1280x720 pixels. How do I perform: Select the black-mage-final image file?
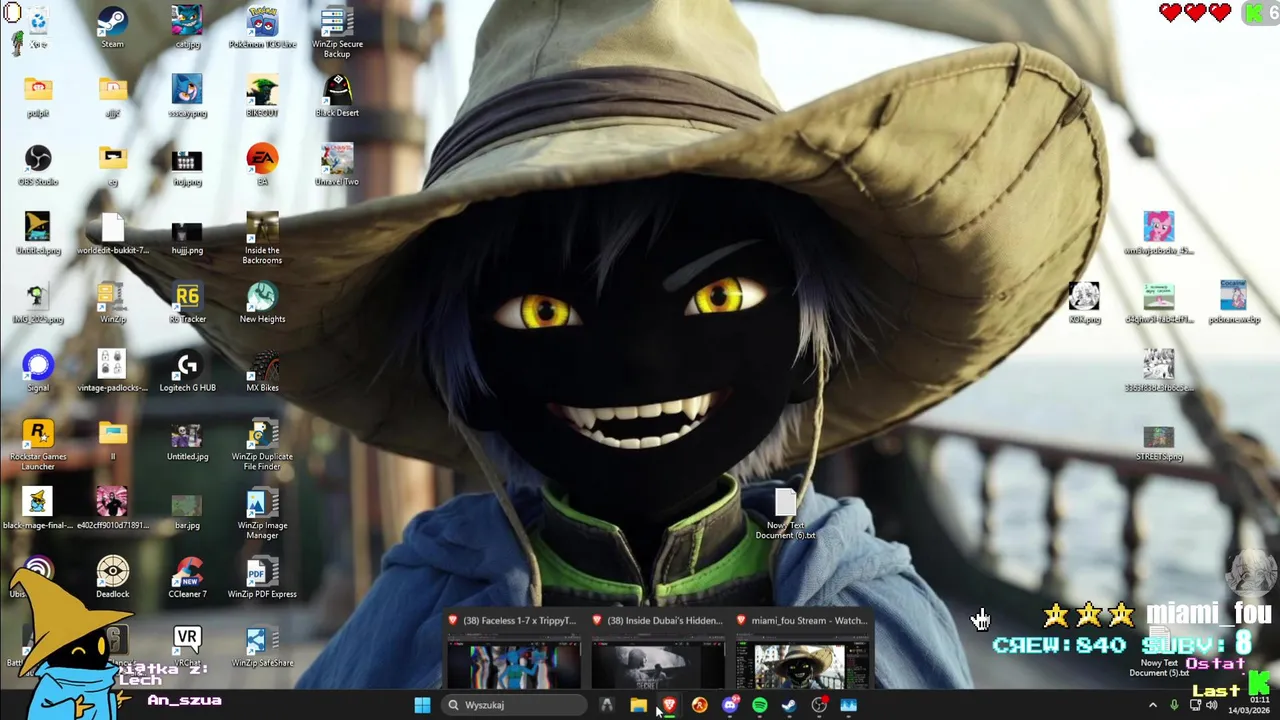(38, 509)
